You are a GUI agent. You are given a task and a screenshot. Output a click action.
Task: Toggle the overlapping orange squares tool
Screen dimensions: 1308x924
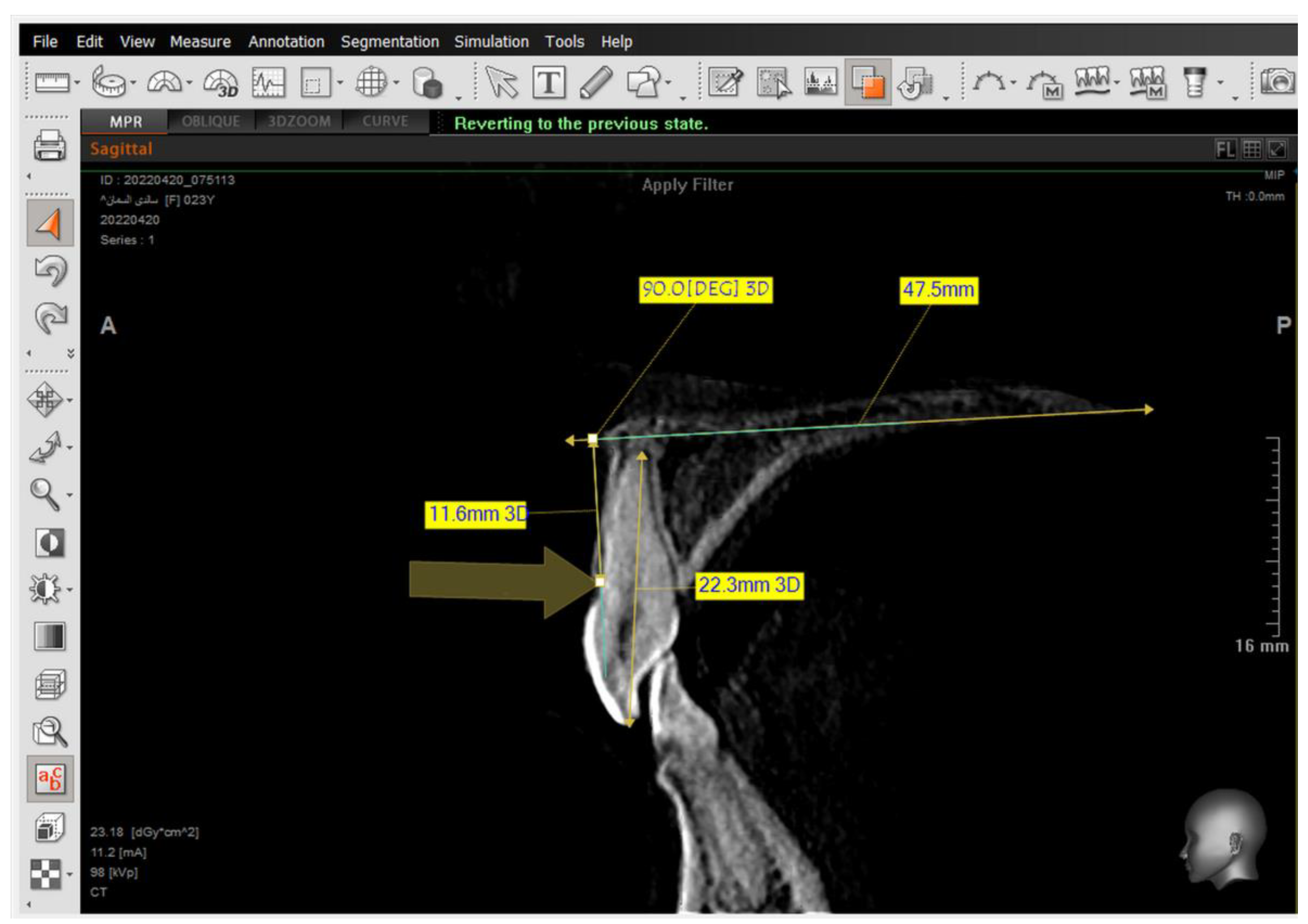(x=868, y=82)
